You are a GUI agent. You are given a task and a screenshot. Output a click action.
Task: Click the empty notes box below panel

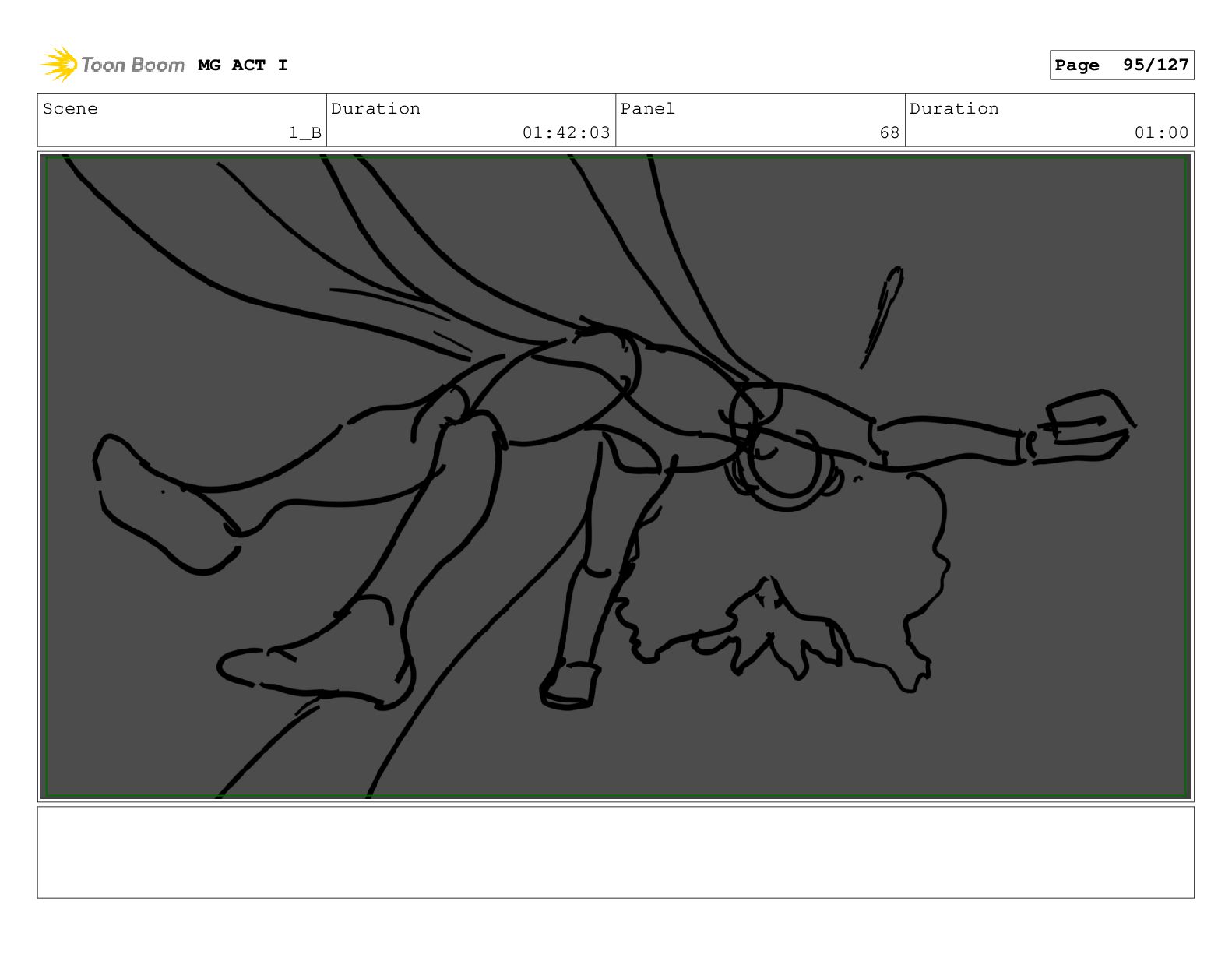point(615,852)
